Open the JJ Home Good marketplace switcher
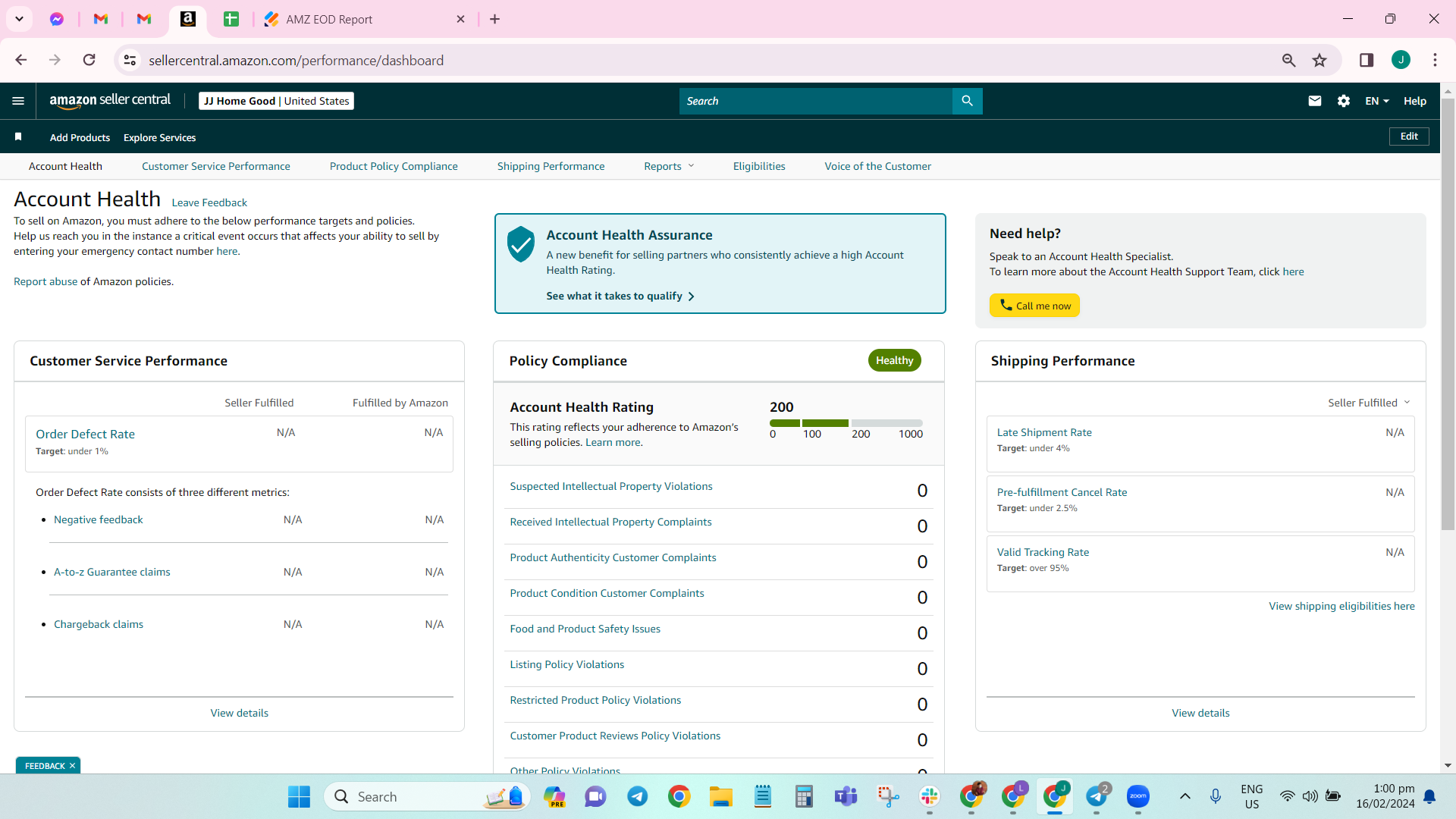Viewport: 1456px width, 819px height. click(x=276, y=101)
